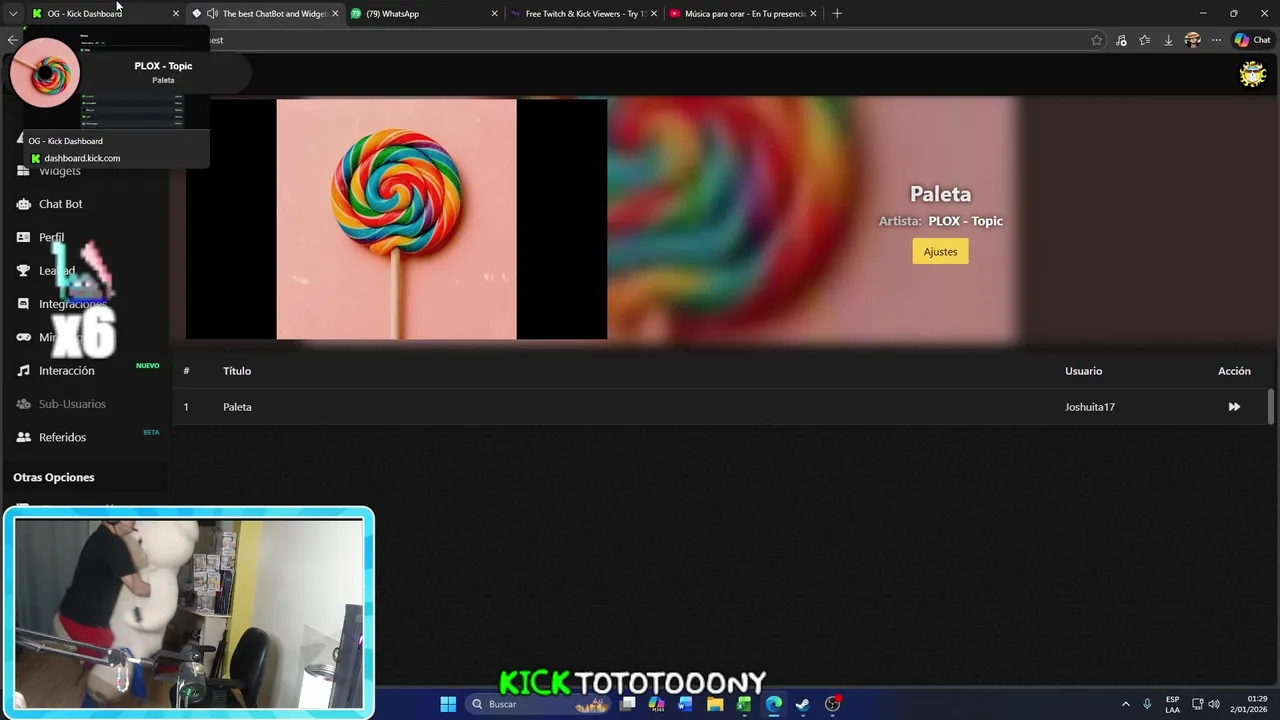Open Excel from the taskbar
The width and height of the screenshot is (1280, 720).
[x=744, y=704]
